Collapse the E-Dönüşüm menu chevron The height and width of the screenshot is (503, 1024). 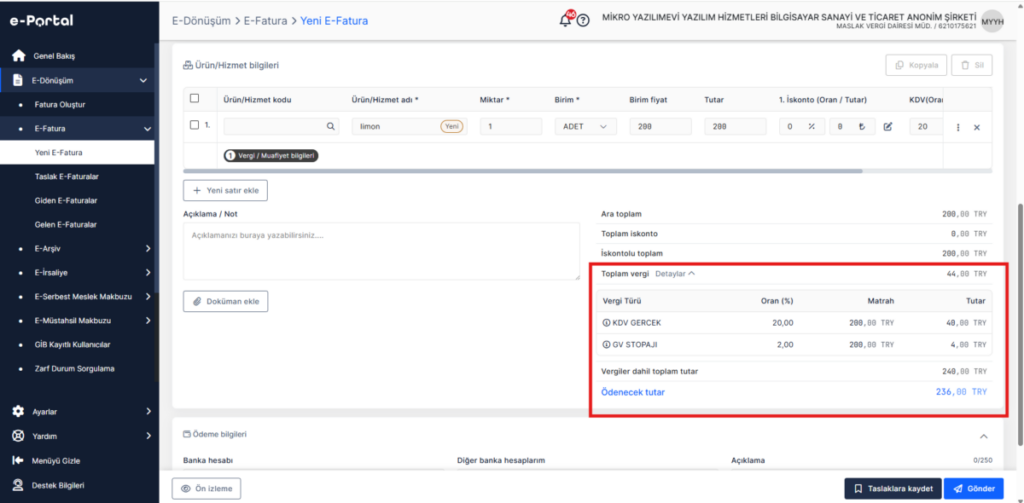[x=144, y=81]
